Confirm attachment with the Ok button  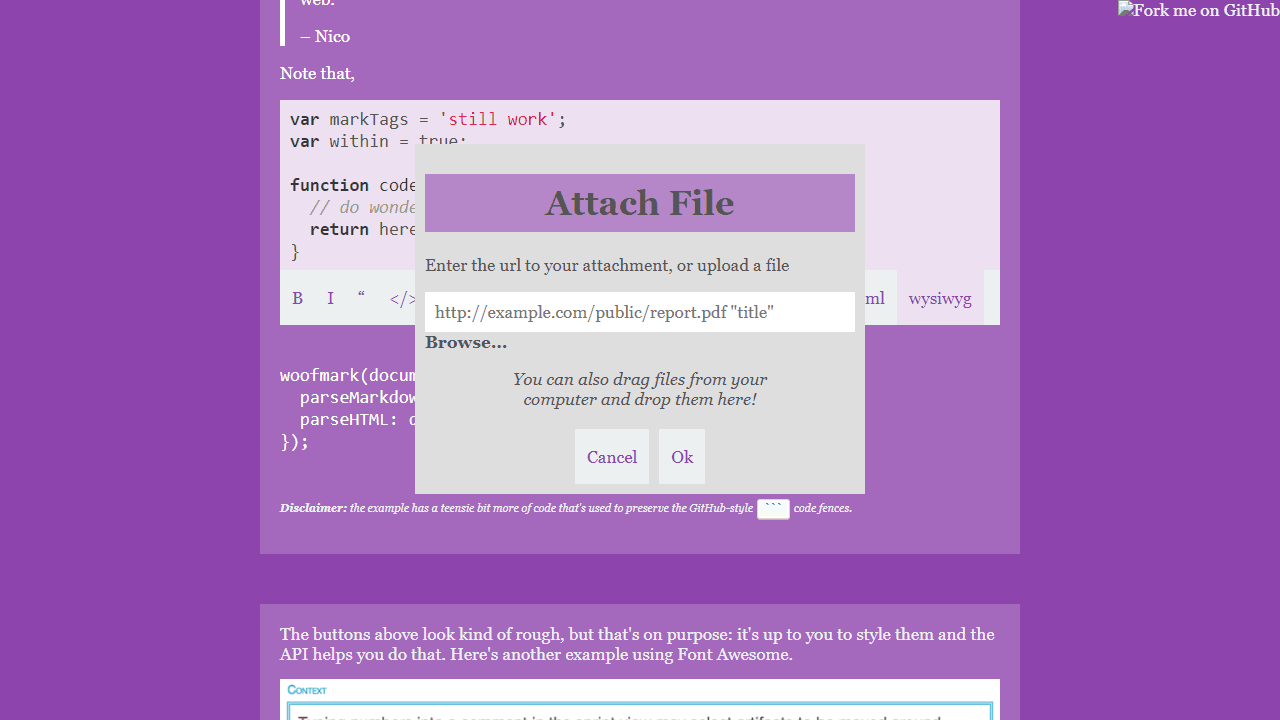[682, 457]
